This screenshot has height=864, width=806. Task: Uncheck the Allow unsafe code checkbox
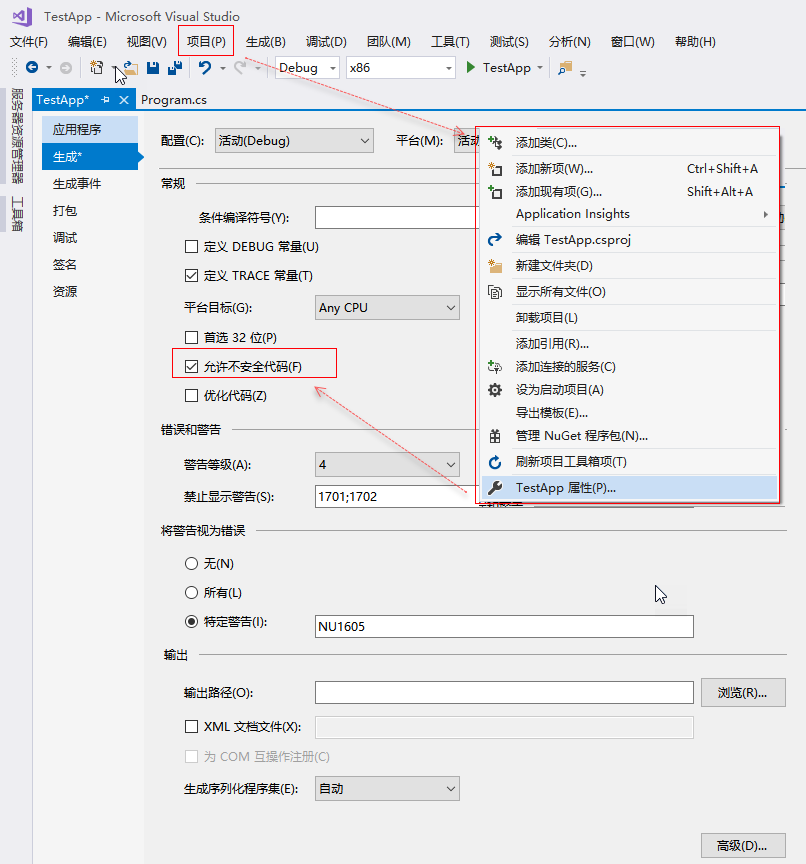[191, 366]
